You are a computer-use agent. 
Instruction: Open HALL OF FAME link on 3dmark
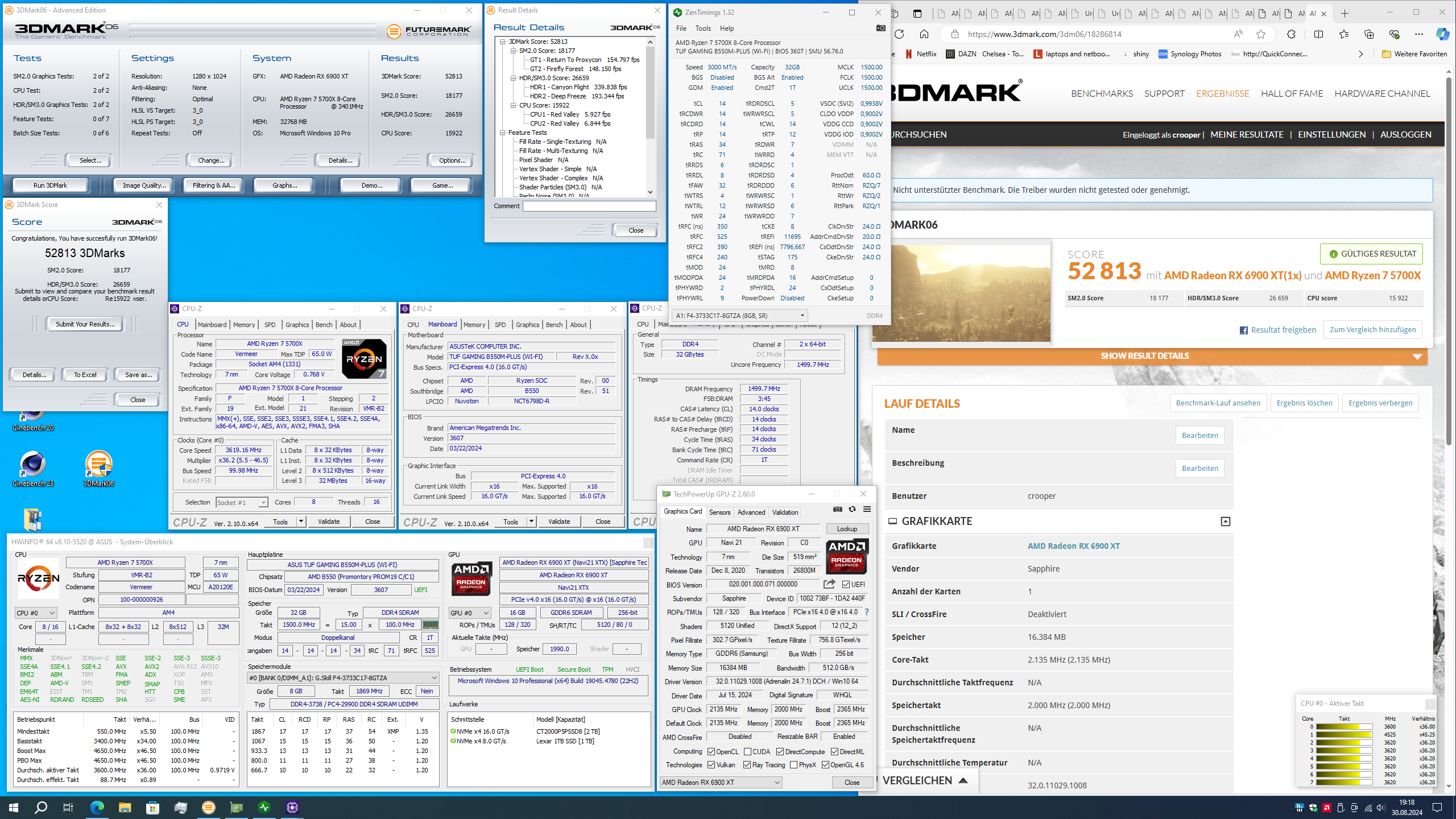pyautogui.click(x=1292, y=93)
